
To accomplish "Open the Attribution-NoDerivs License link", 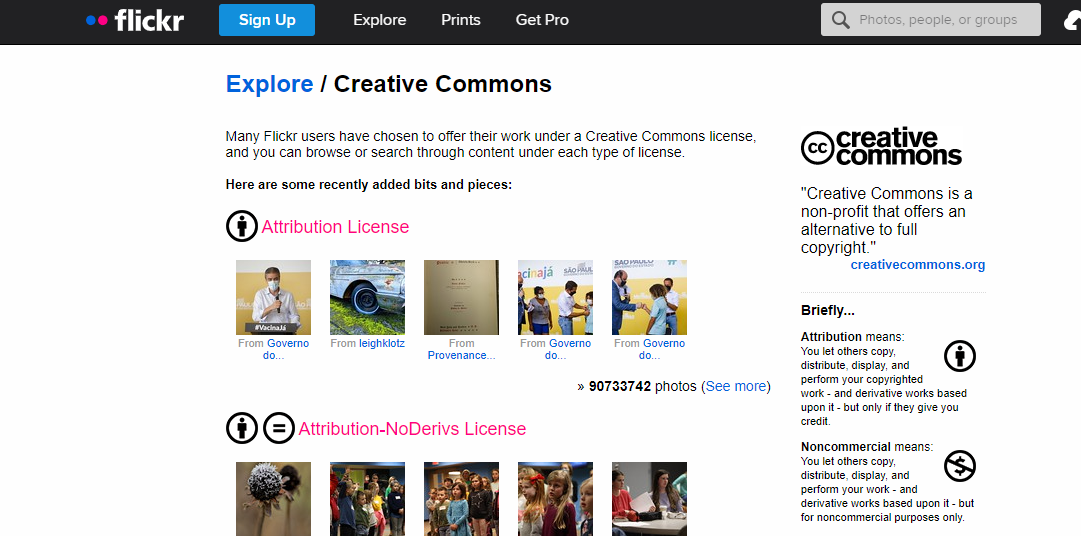I will tap(412, 428).
